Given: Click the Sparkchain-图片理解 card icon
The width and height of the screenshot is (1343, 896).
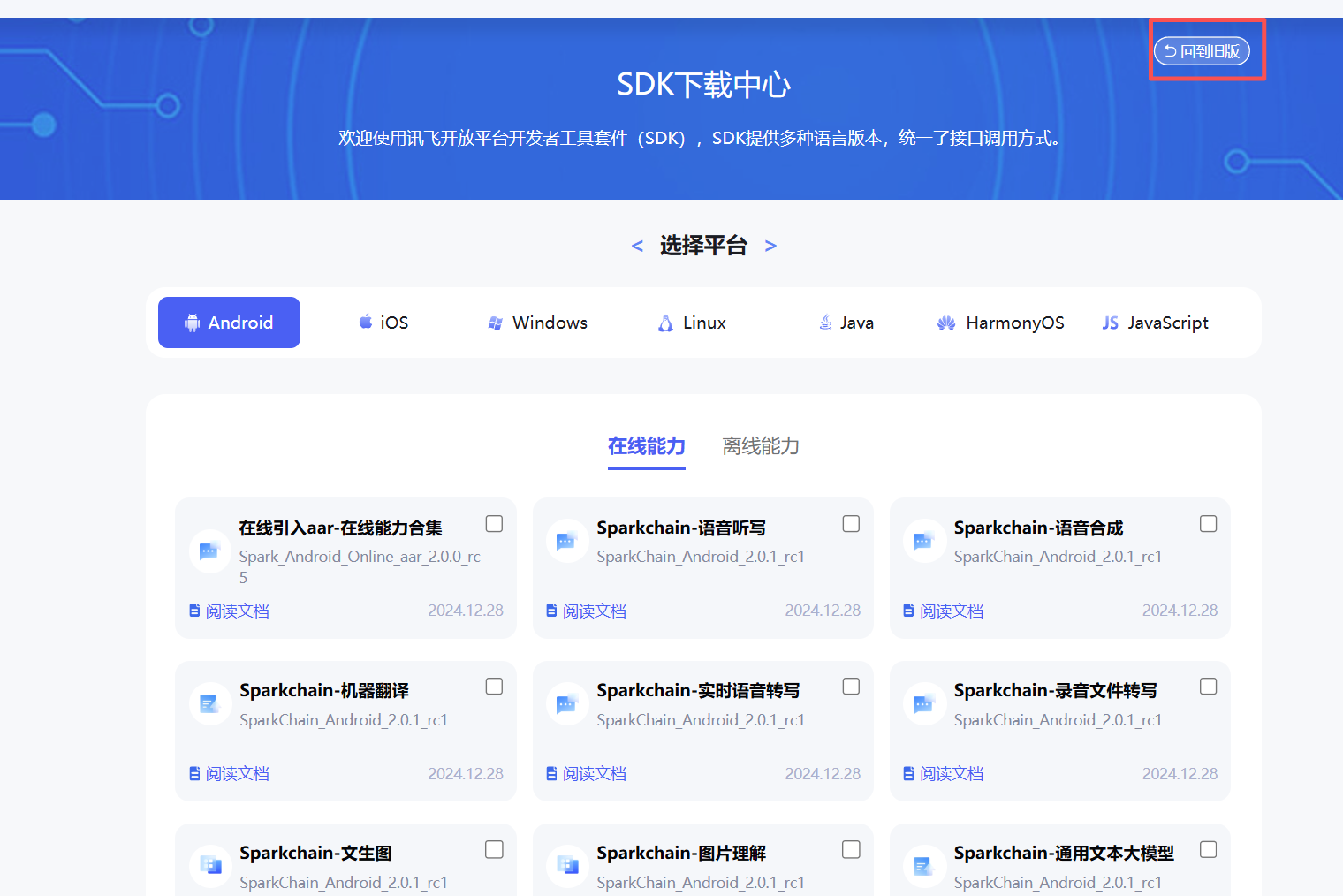Looking at the screenshot, I should pos(567,865).
